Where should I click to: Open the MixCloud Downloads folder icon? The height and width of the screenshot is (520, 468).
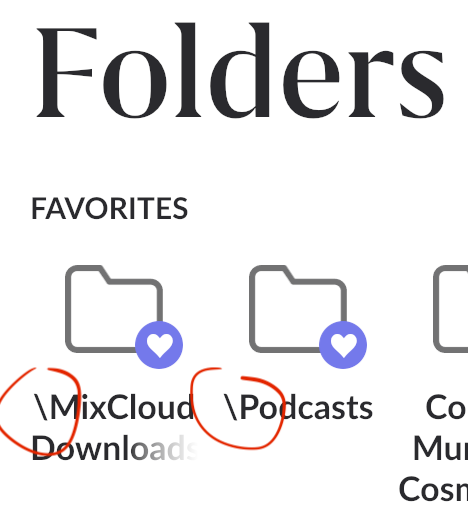coord(114,309)
